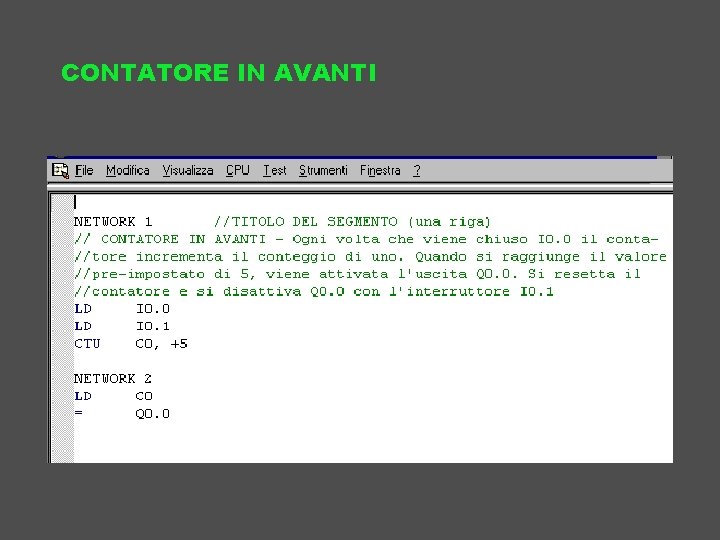Open the Strumenti menu
This screenshot has width=720, height=540.
323,171
